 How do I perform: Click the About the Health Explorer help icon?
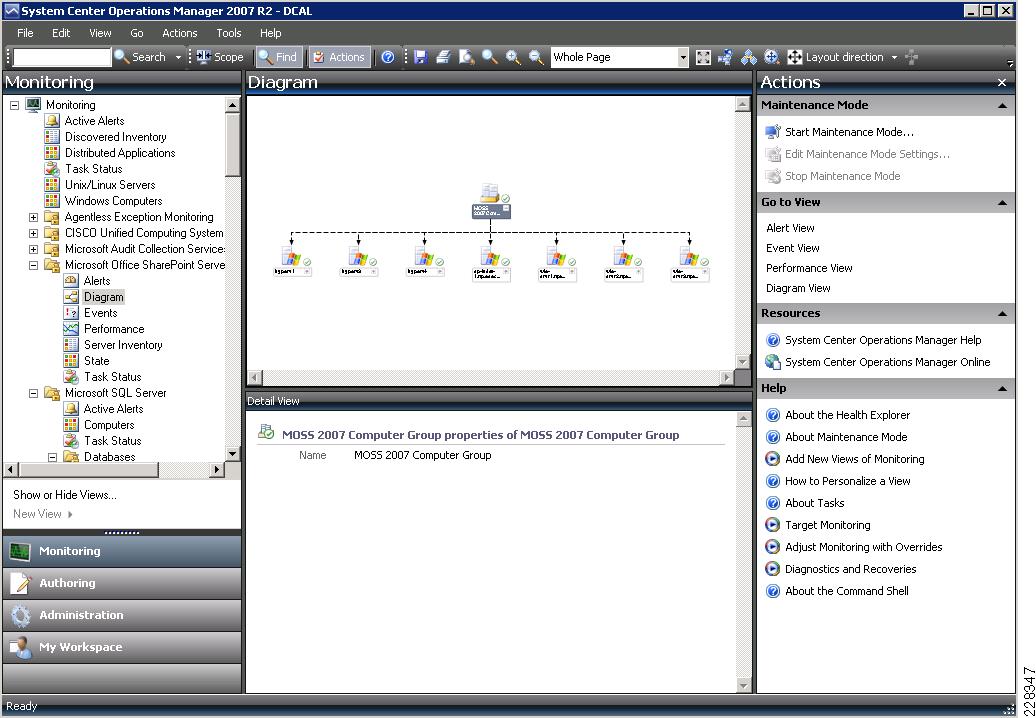(x=772, y=415)
